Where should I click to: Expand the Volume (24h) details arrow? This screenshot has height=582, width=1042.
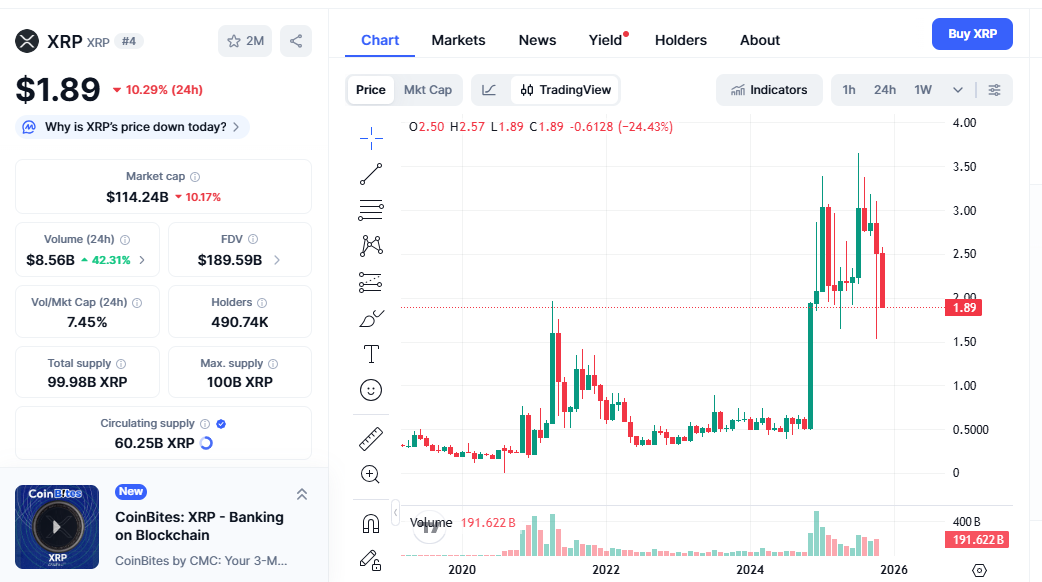click(x=141, y=260)
